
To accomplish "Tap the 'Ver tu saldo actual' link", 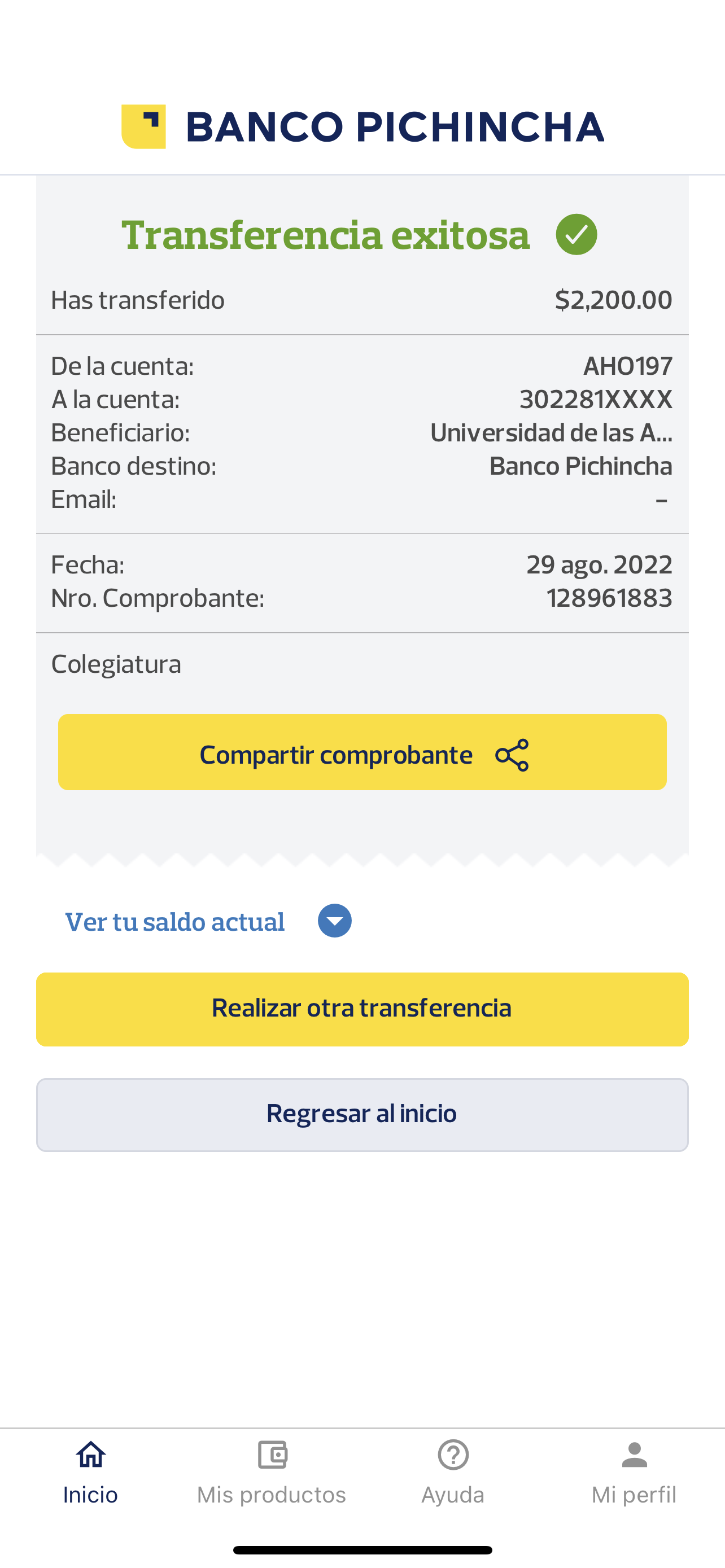I will pyautogui.click(x=174, y=922).
